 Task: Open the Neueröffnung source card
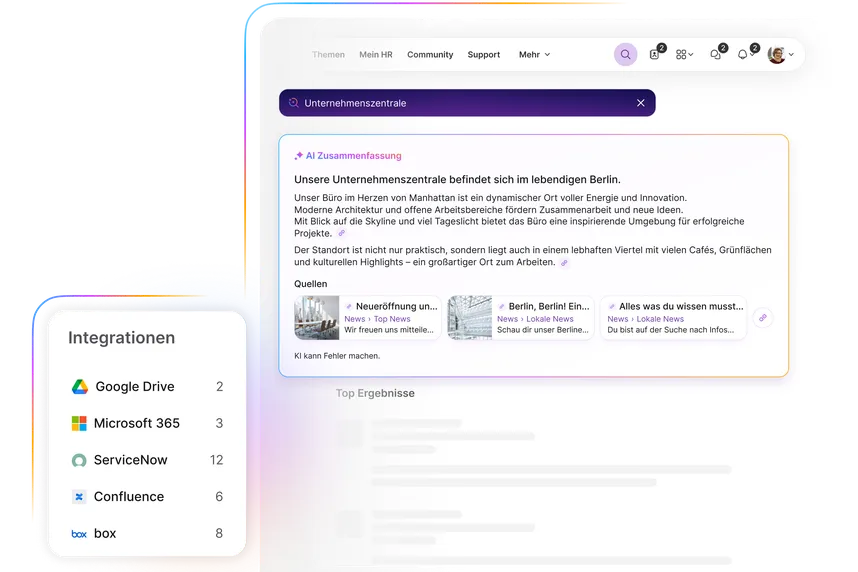(x=367, y=318)
